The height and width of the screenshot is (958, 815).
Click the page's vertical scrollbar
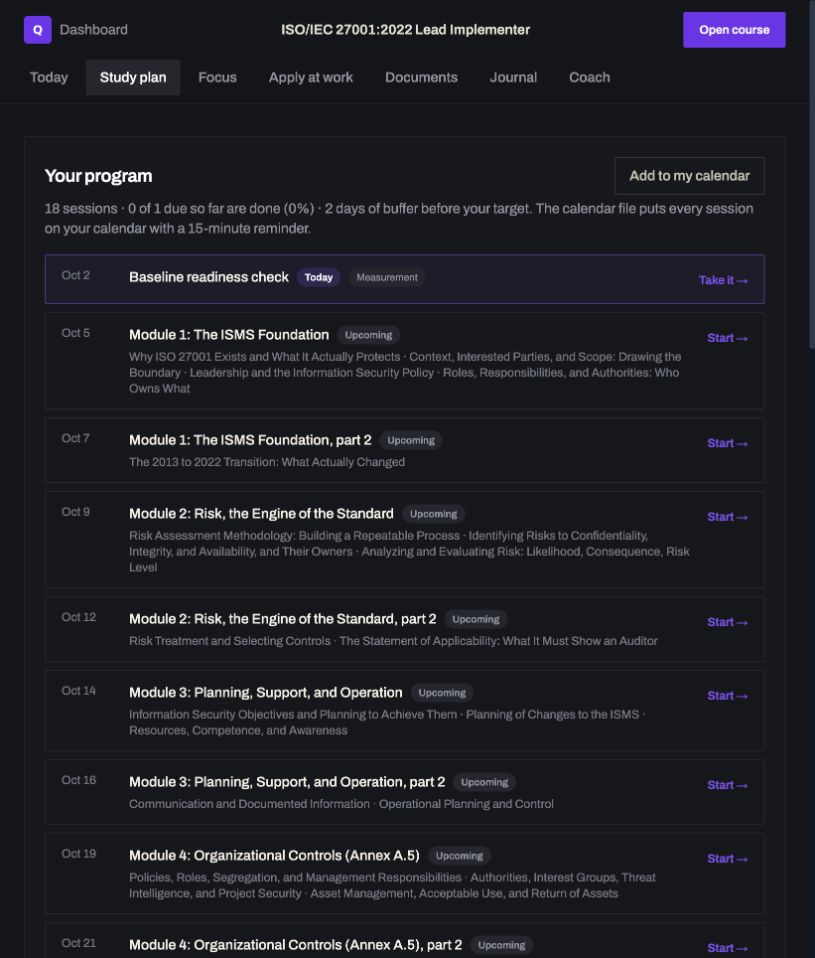pos(811,174)
